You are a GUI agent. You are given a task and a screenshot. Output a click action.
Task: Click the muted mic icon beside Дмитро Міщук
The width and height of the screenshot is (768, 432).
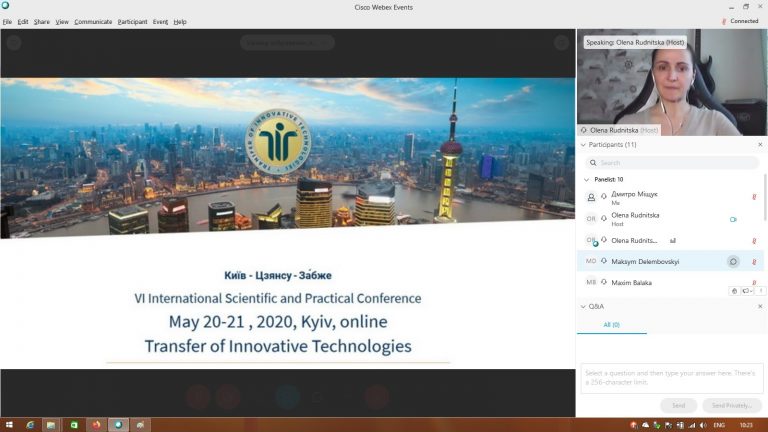tap(754, 197)
